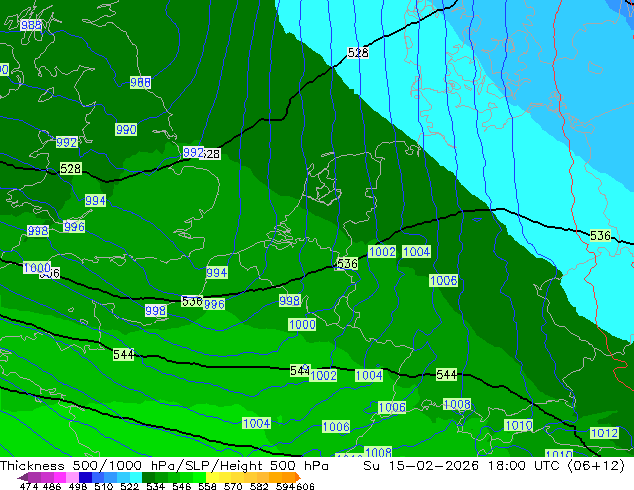
Task: Click the 992 label overlapping a 528 label
Action: [x=193, y=152]
